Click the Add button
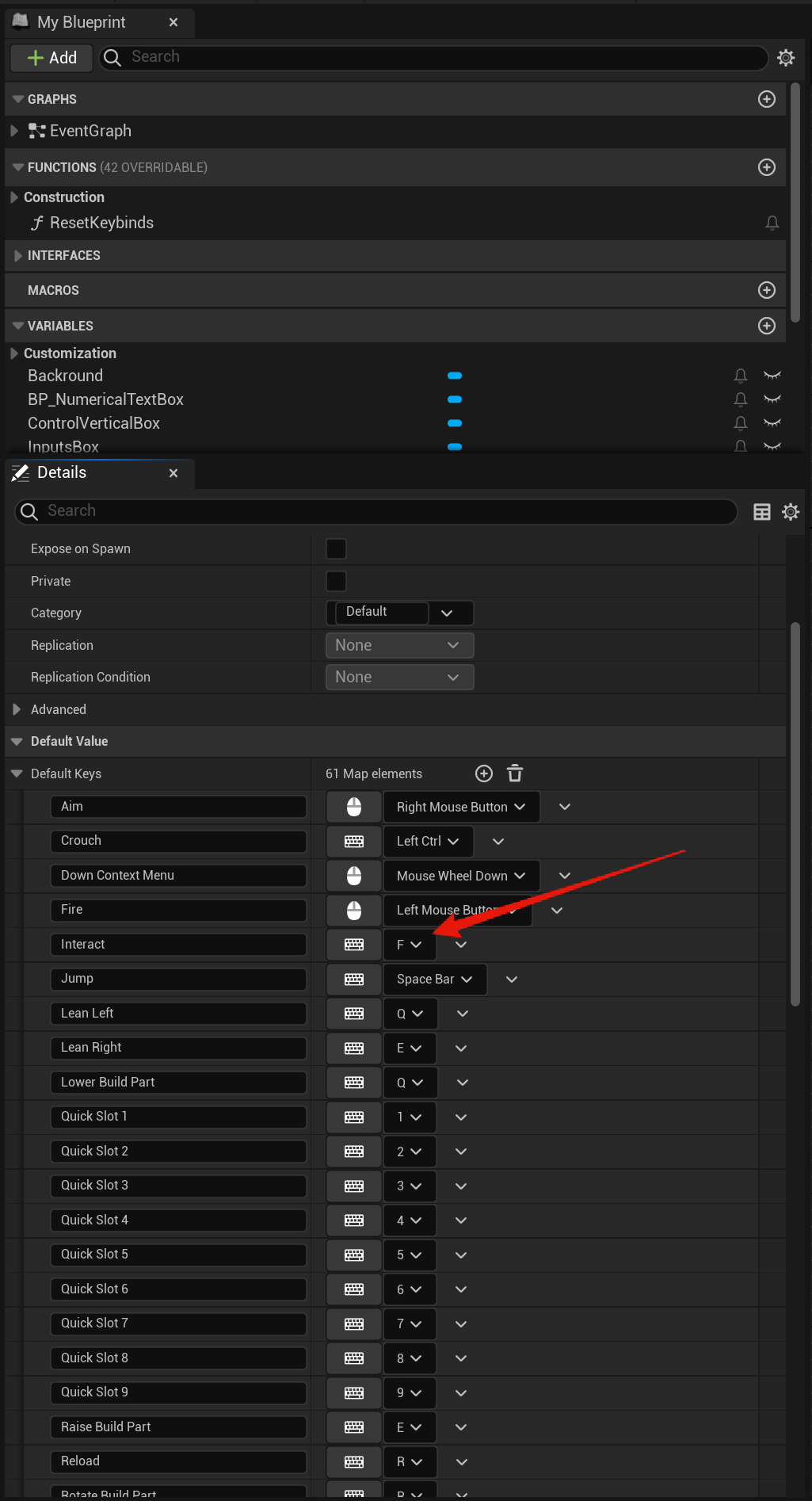The width and height of the screenshot is (812, 1501). tap(52, 58)
